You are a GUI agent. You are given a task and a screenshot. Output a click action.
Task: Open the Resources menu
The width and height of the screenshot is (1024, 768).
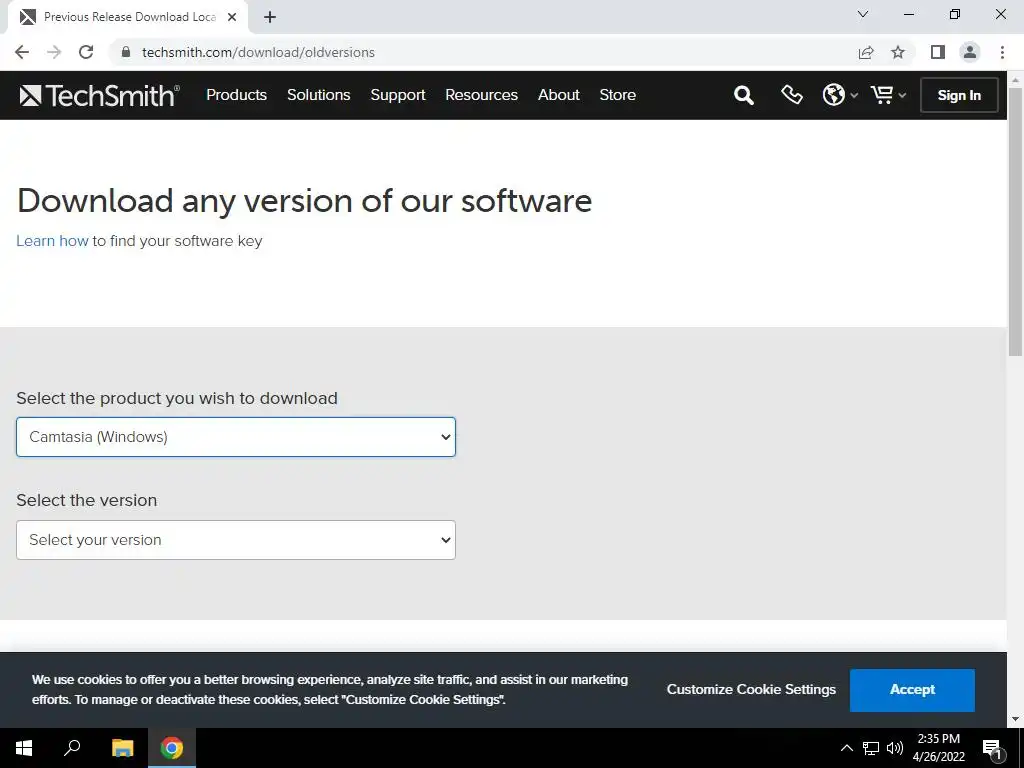coord(481,95)
